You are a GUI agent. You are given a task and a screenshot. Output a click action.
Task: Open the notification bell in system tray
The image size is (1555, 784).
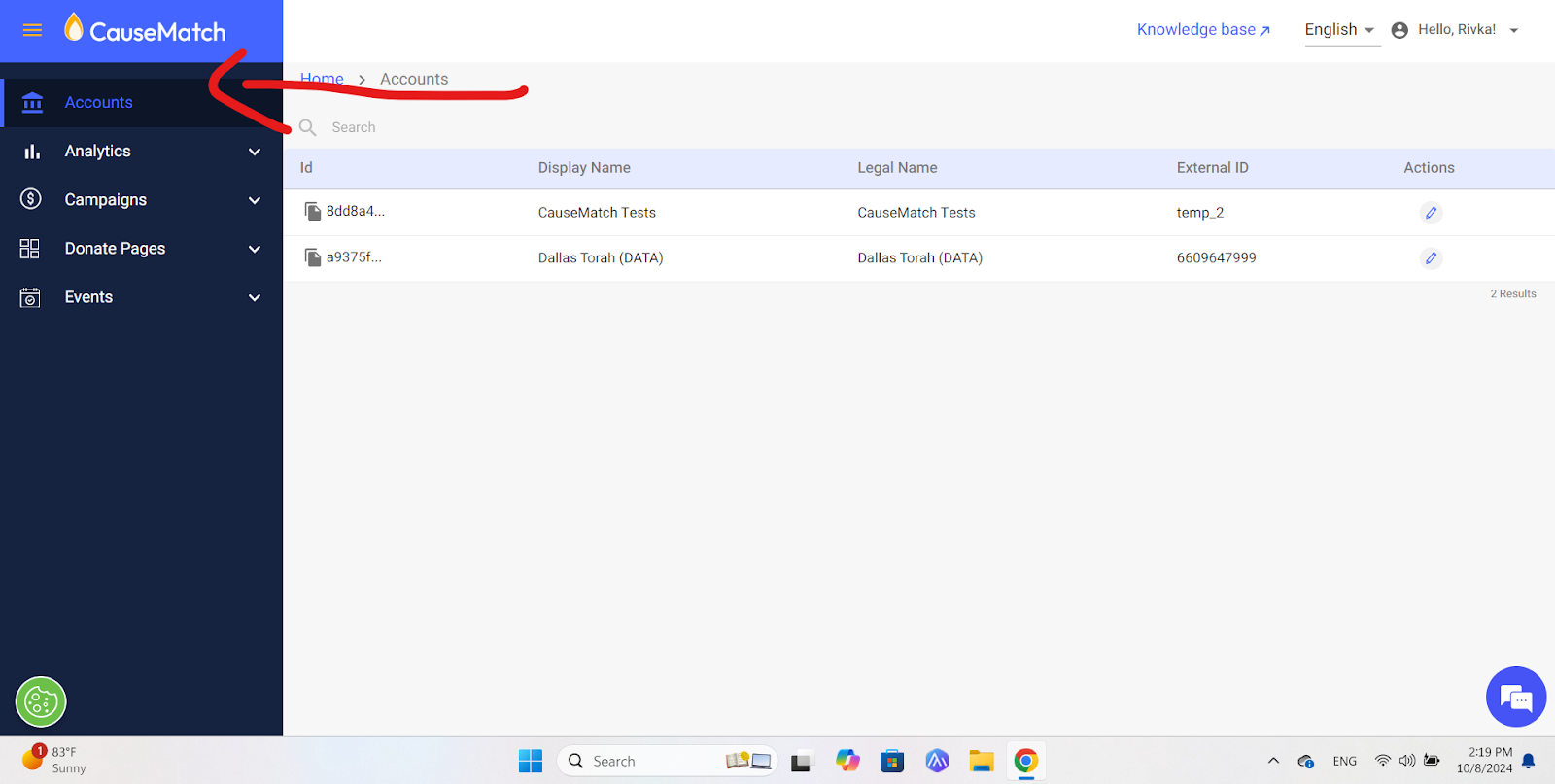tap(1529, 761)
